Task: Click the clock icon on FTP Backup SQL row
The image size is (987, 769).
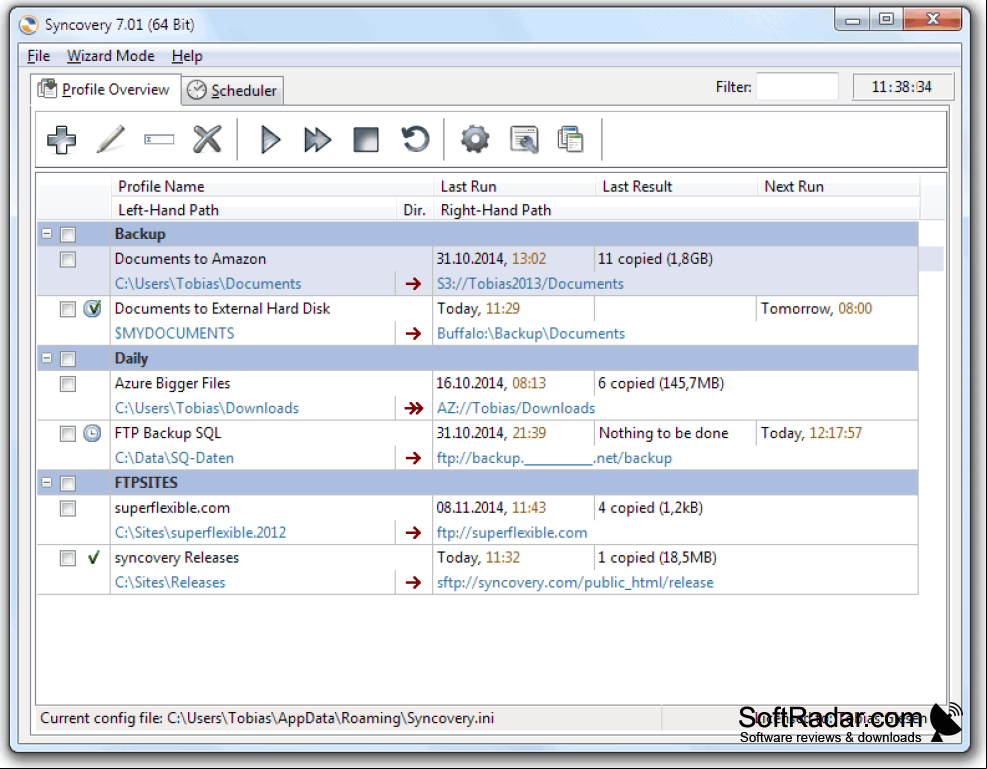Action: tap(93, 434)
